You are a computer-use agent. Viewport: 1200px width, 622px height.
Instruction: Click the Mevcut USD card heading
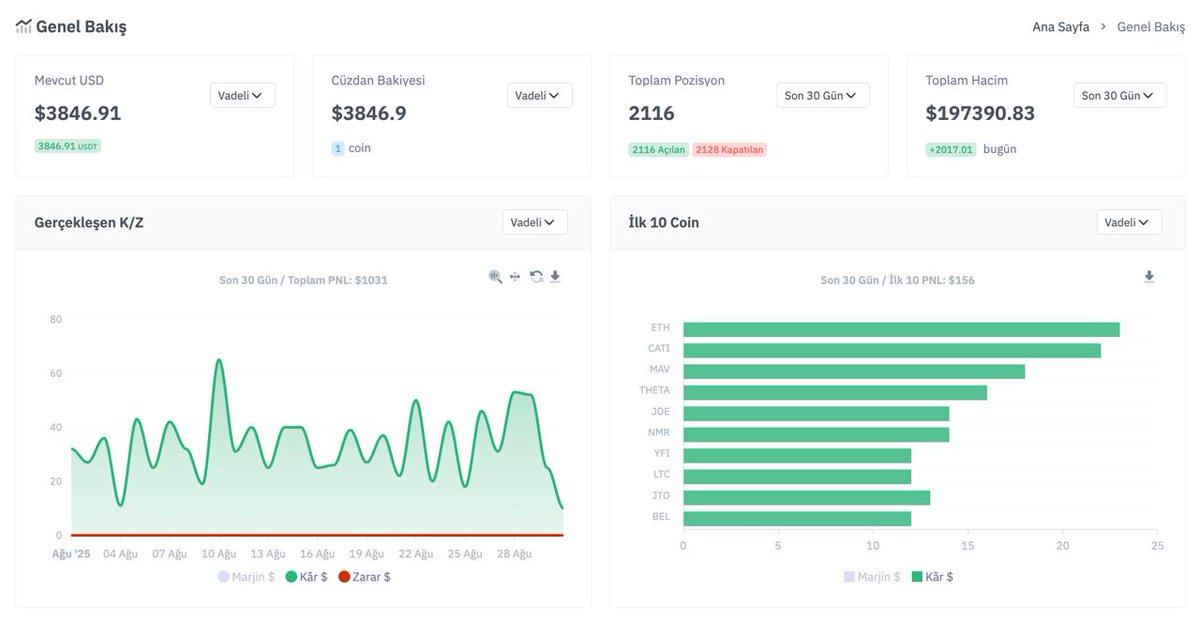click(69, 80)
